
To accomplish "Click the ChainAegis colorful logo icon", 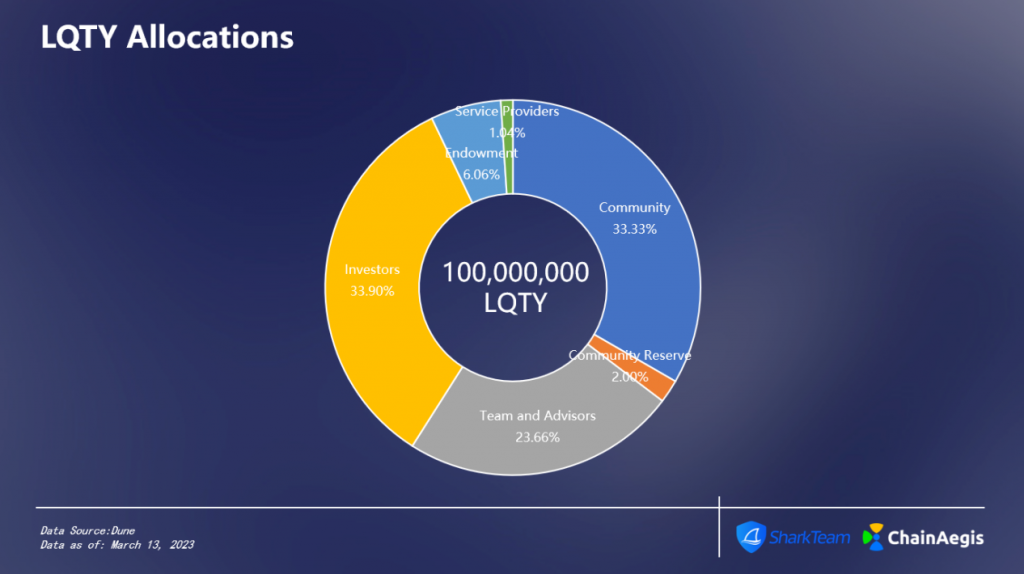I will click(x=873, y=537).
